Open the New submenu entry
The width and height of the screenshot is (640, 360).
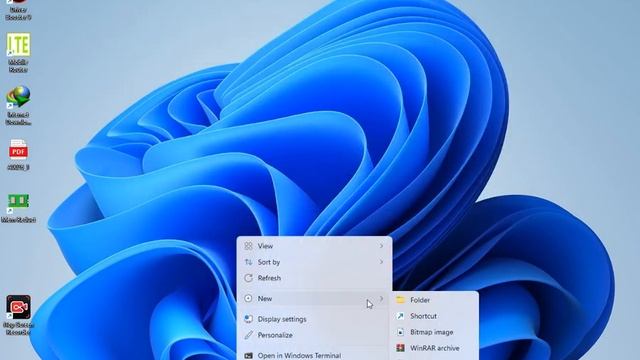pos(314,299)
